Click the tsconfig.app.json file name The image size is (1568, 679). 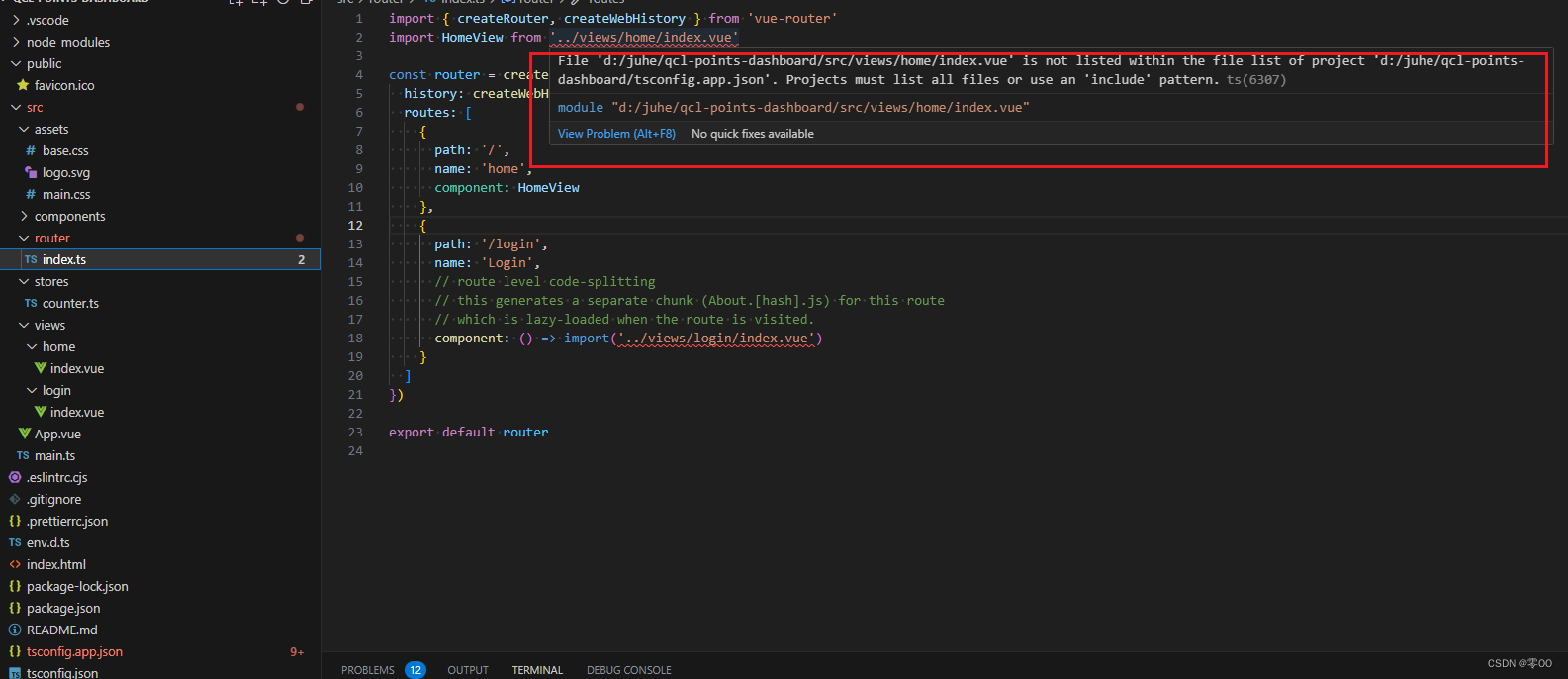click(74, 651)
